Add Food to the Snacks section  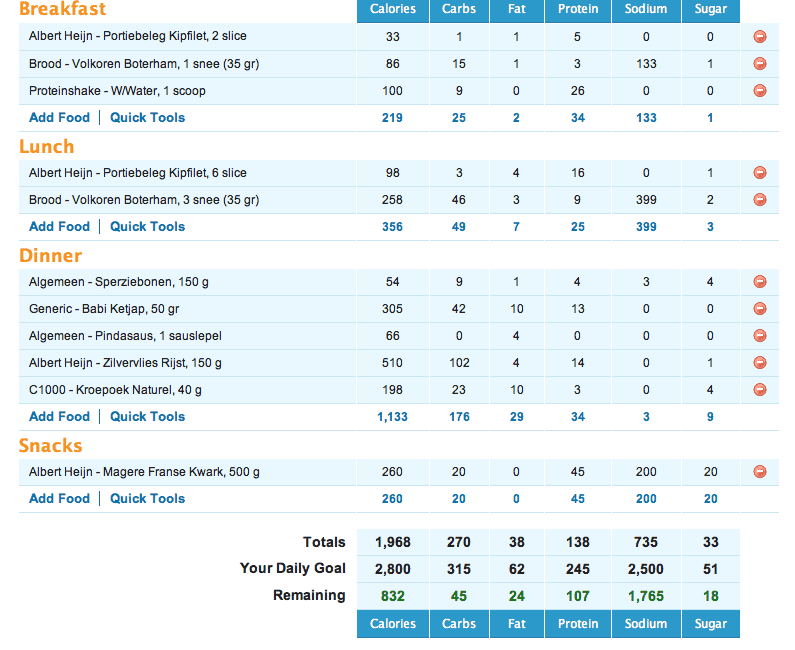click(59, 499)
